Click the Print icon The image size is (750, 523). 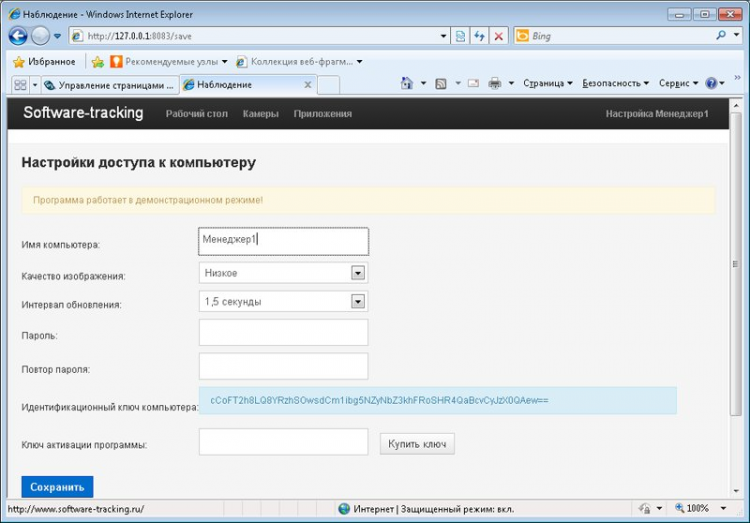495,84
